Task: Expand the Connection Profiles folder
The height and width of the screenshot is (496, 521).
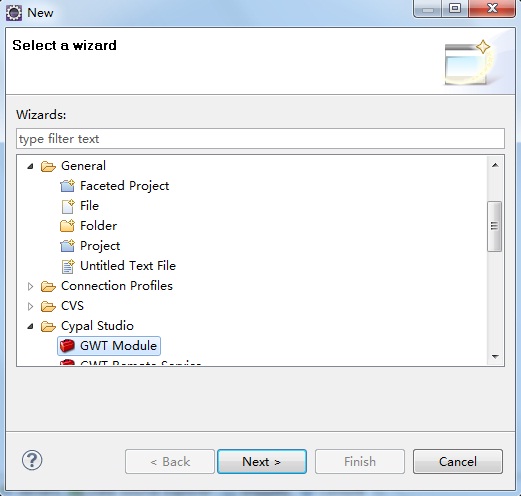Action: click(x=30, y=286)
